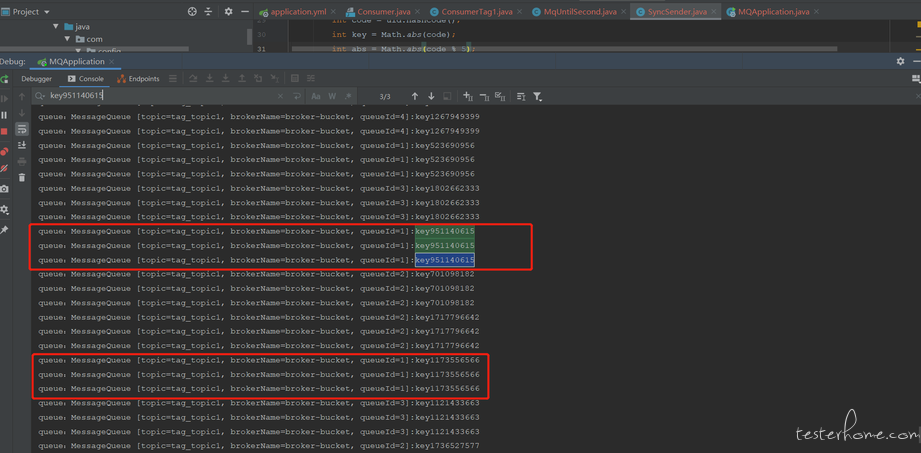The image size is (921, 453).
Task: Jump up the console stack trace
Action: tap(22, 96)
